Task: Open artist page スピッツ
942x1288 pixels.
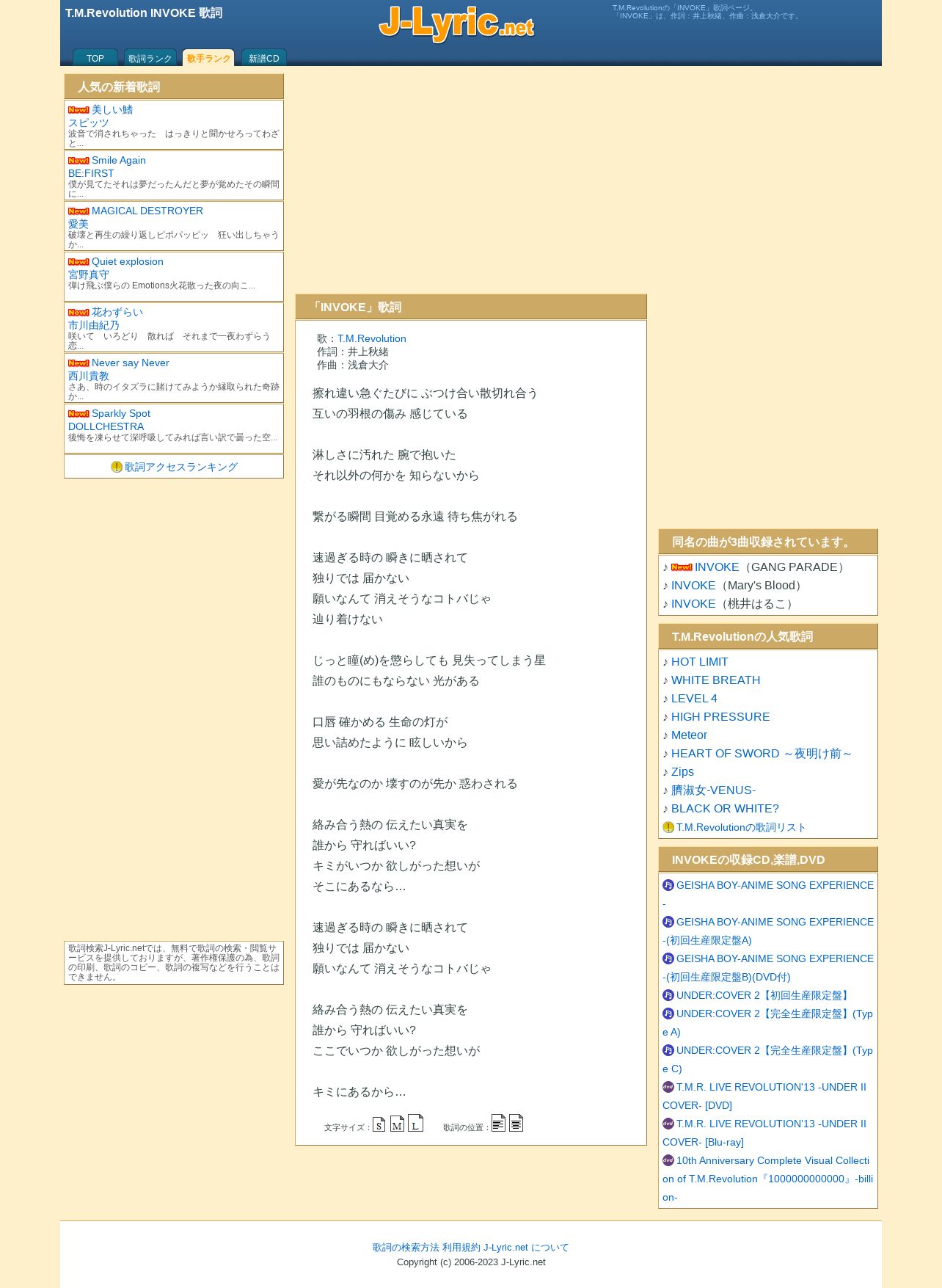Action: point(89,123)
